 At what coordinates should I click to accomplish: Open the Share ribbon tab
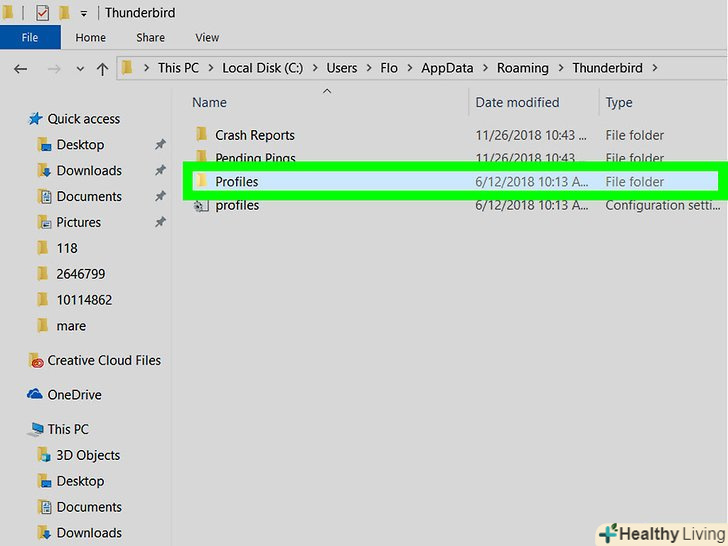(150, 38)
